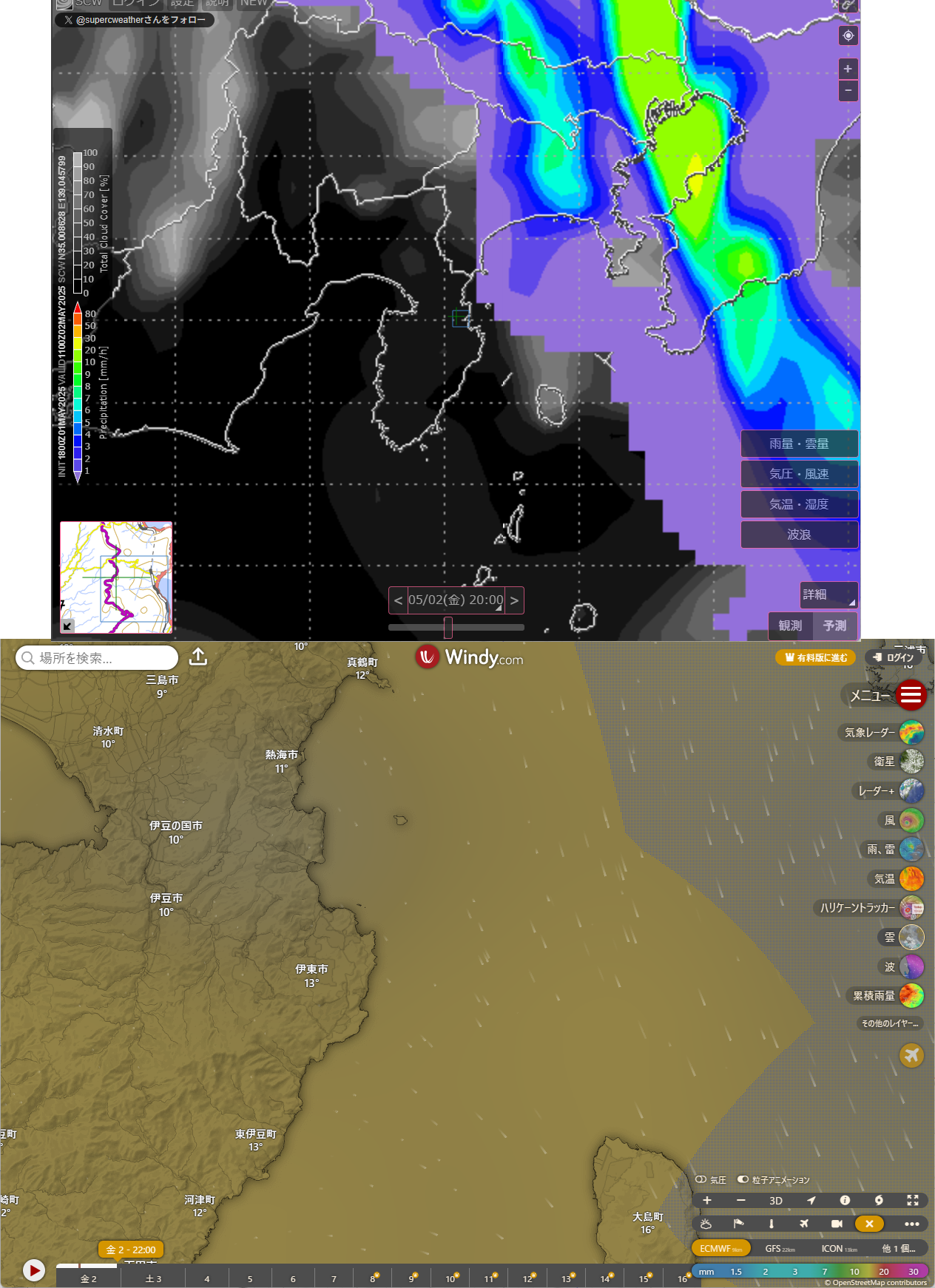935x1288 pixels.
Task: Click the Windy share upload icon
Action: [198, 657]
